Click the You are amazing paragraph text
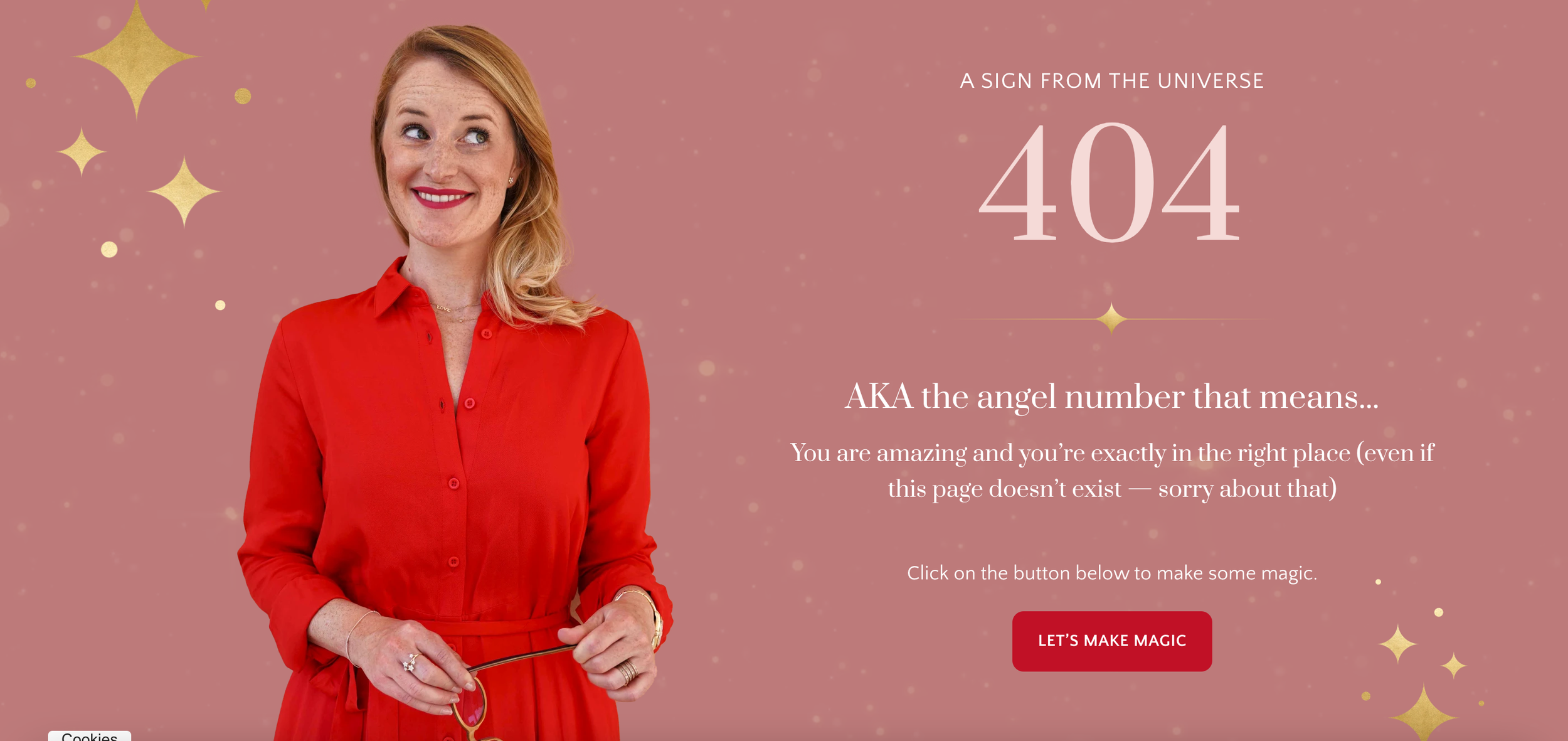Image resolution: width=1568 pixels, height=741 pixels. (x=1111, y=471)
